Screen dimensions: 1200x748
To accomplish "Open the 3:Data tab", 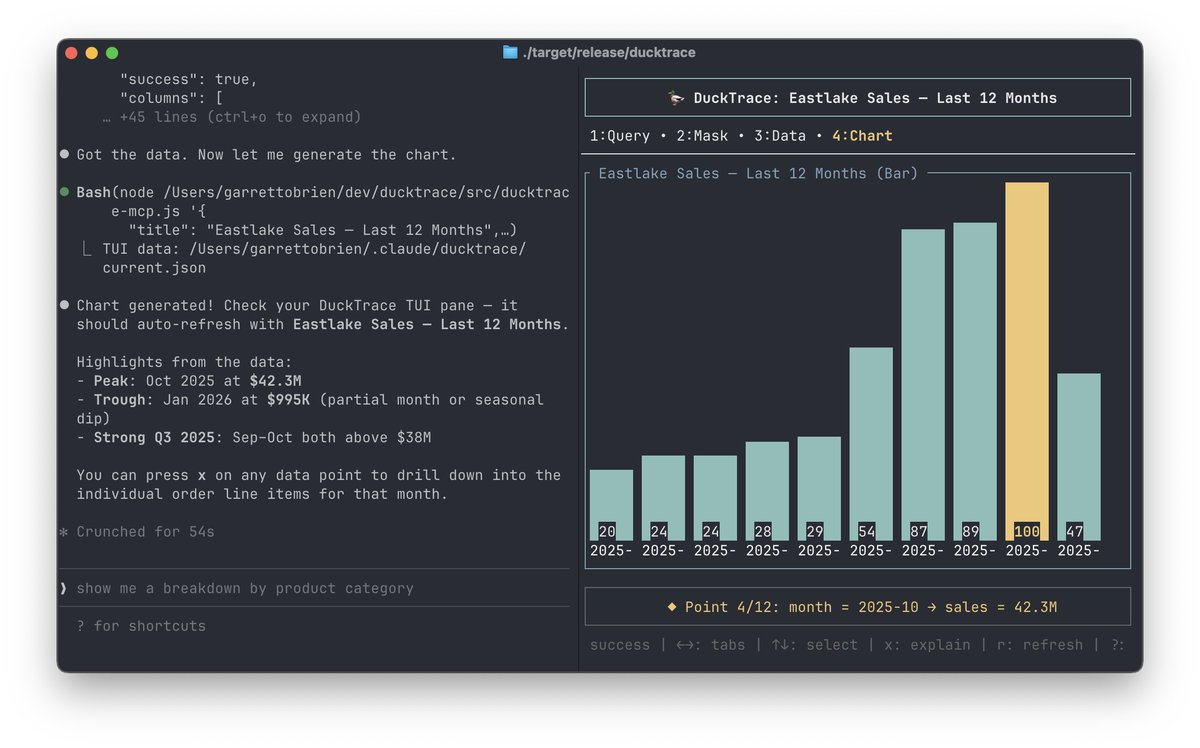I will [779, 136].
